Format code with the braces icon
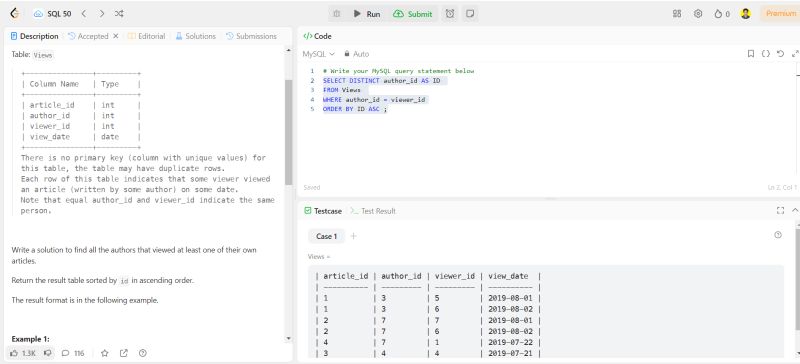The height and width of the screenshot is (364, 800). pos(765,54)
